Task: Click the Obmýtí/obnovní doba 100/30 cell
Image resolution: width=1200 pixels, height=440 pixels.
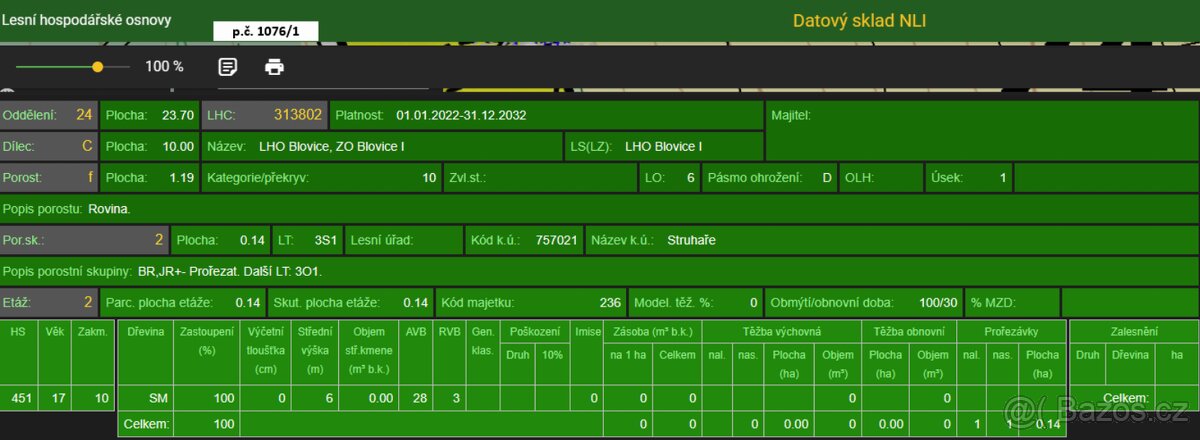Action: click(864, 302)
